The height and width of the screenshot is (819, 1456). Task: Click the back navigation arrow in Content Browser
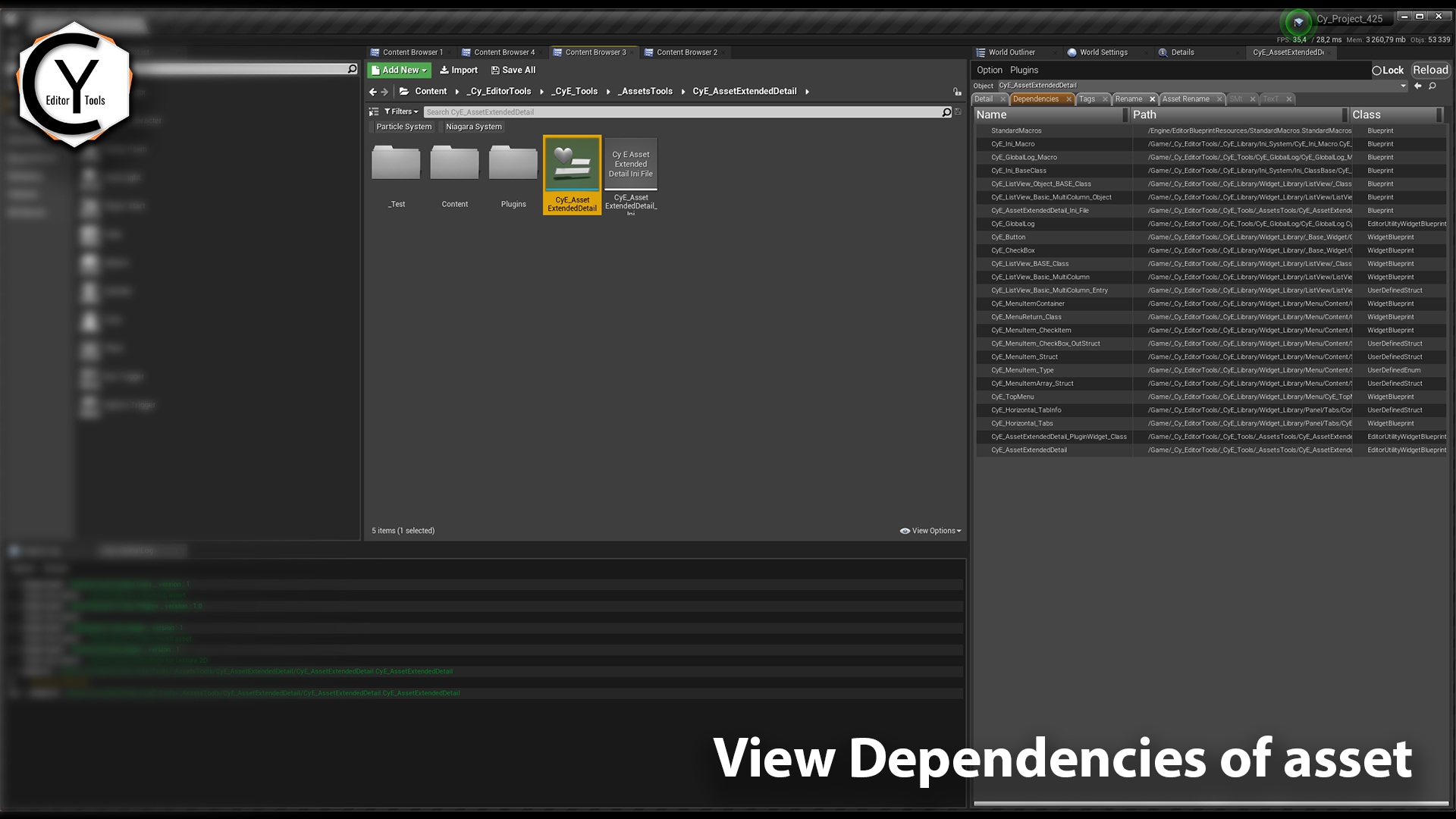(372, 91)
